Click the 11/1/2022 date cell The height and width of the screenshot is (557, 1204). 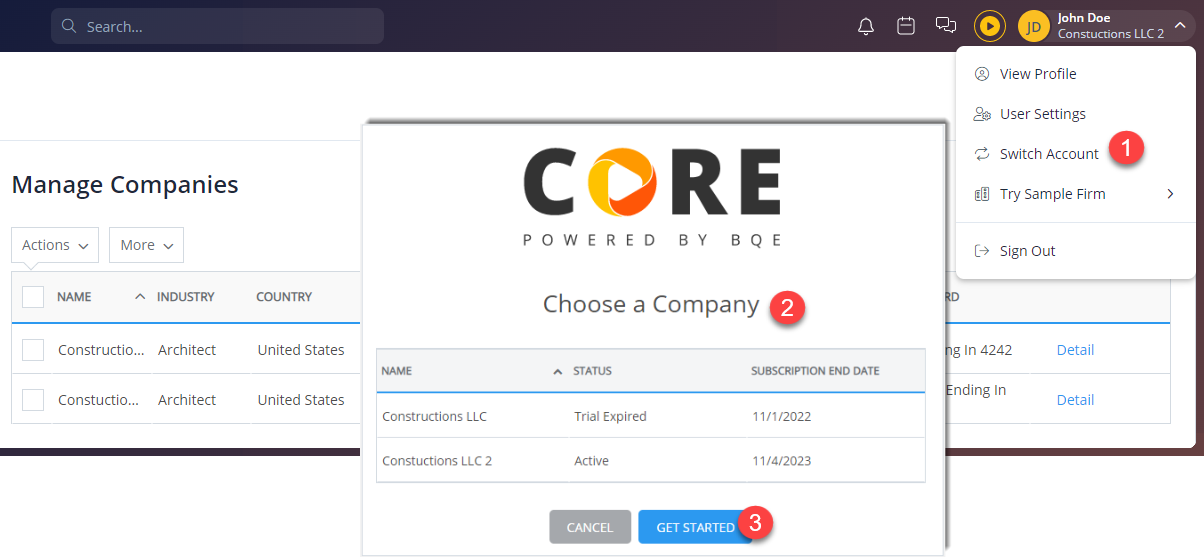point(782,416)
